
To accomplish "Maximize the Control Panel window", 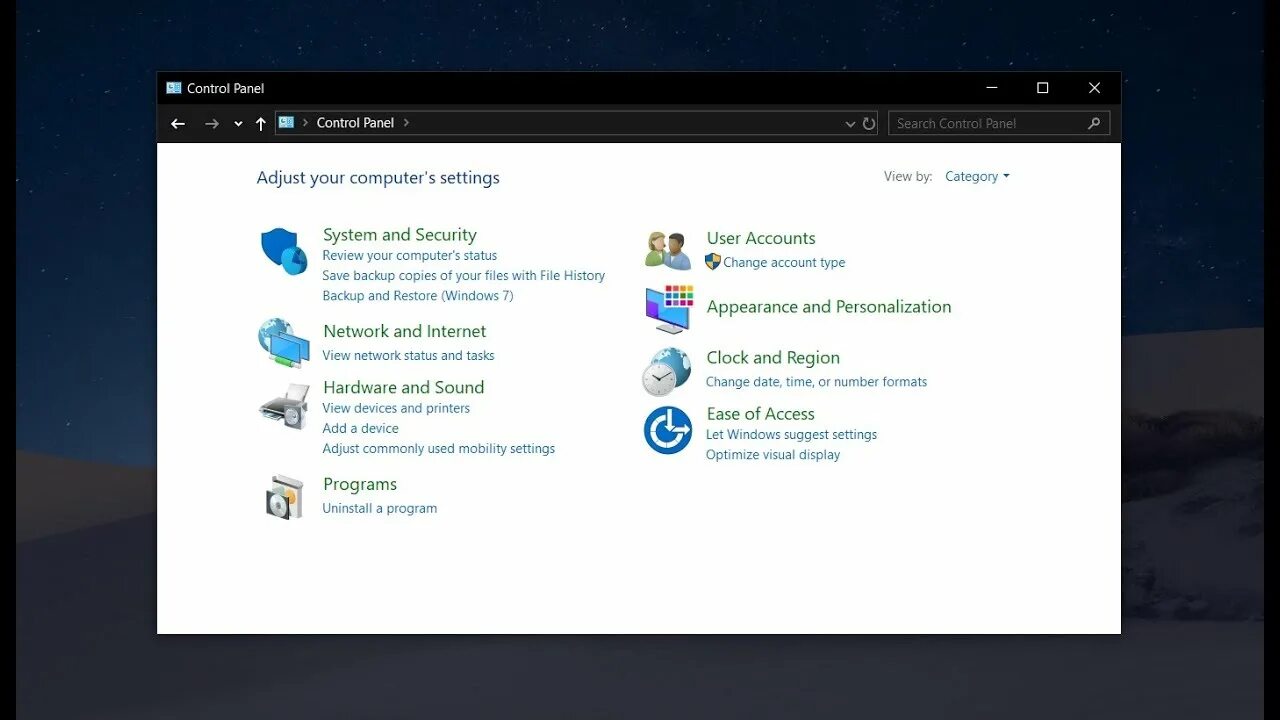I will point(1043,88).
